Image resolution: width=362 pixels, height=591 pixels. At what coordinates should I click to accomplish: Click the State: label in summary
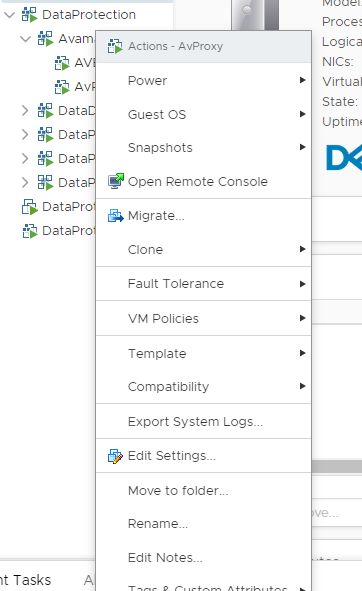pyautogui.click(x=340, y=101)
